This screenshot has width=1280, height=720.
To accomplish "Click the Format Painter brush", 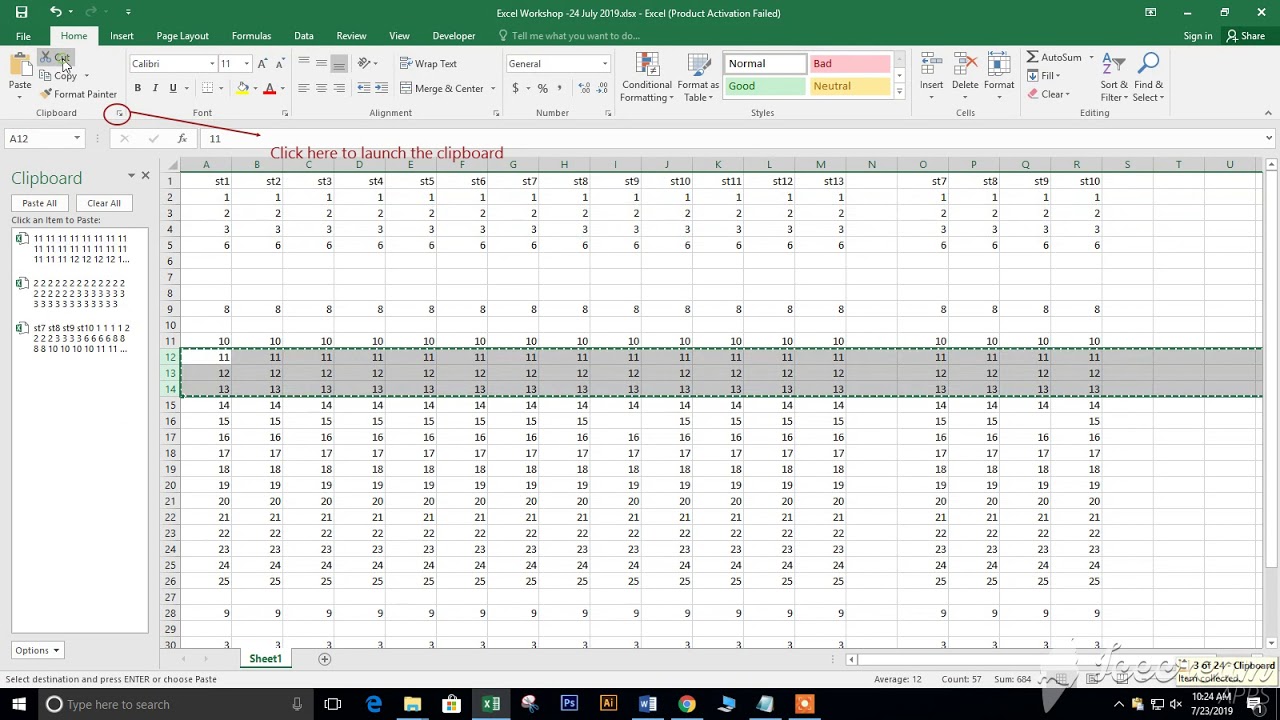I will (46, 94).
